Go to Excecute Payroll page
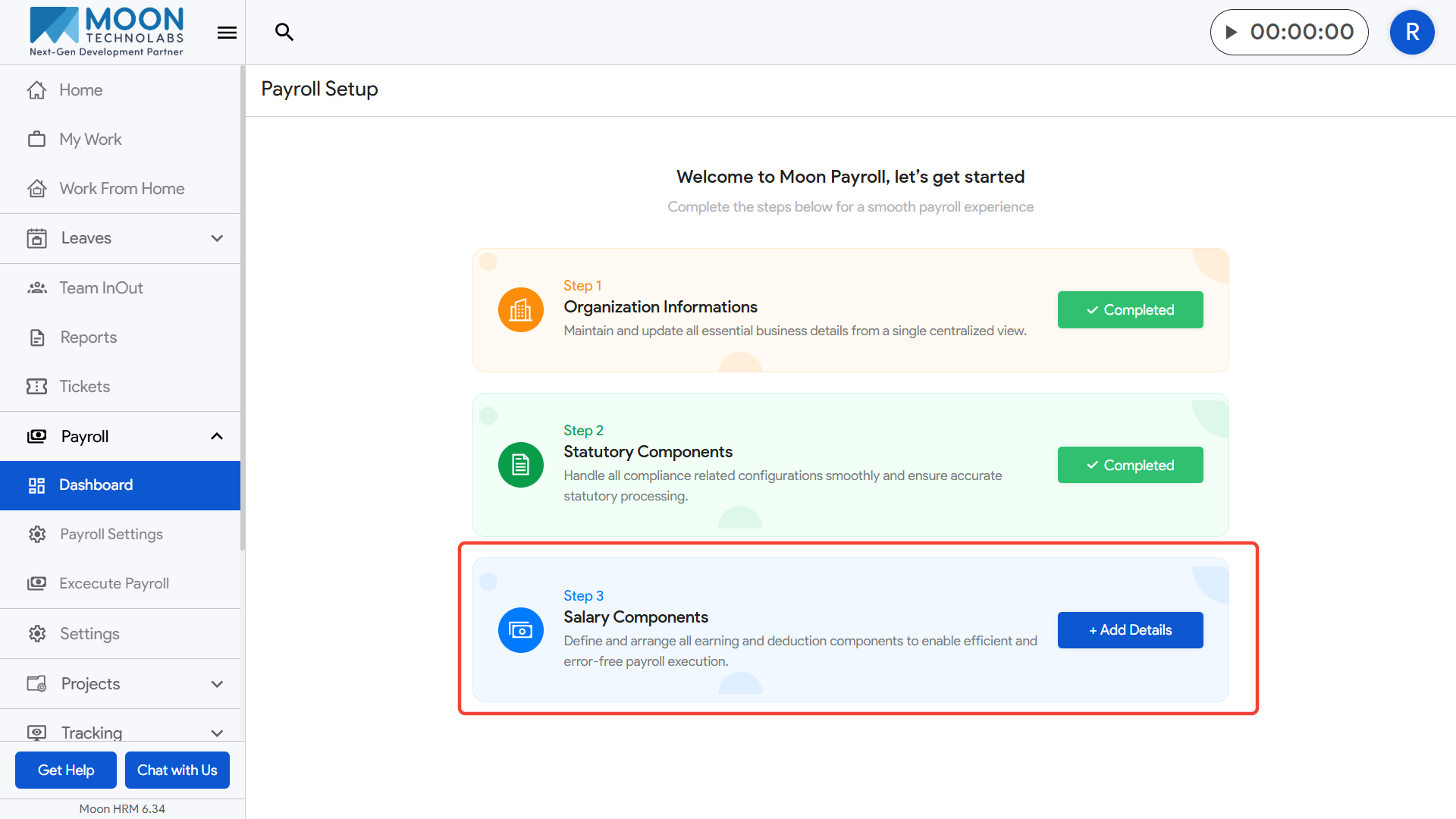The image size is (1456, 819). point(114,583)
